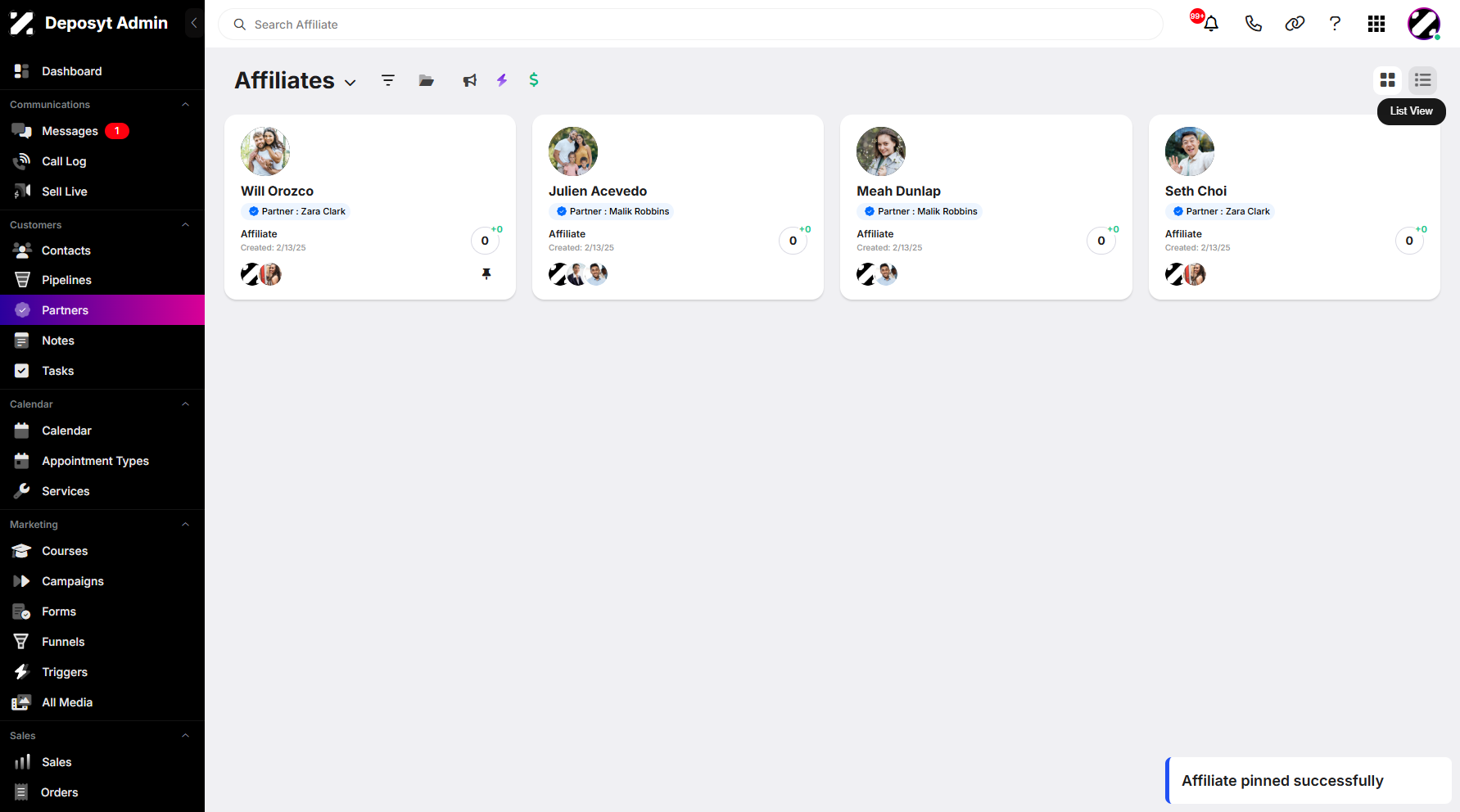
Task: Switch to the grid view
Action: [1387, 80]
